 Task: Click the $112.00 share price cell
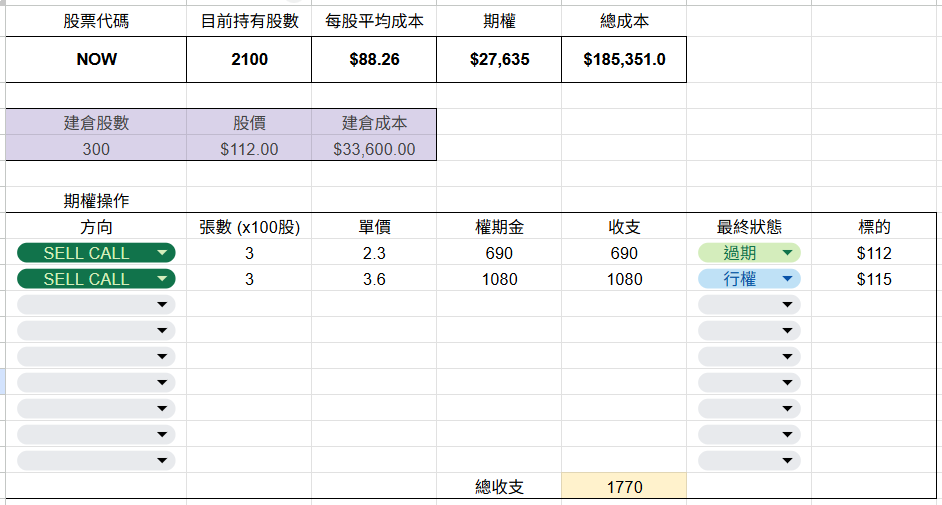click(x=249, y=148)
